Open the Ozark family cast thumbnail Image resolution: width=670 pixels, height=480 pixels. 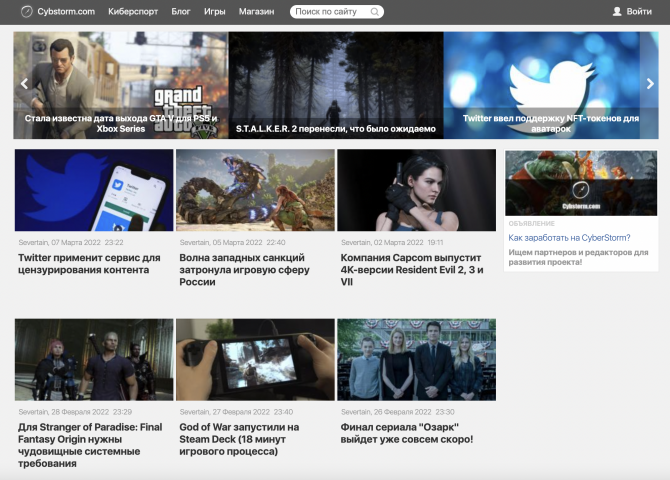point(417,359)
